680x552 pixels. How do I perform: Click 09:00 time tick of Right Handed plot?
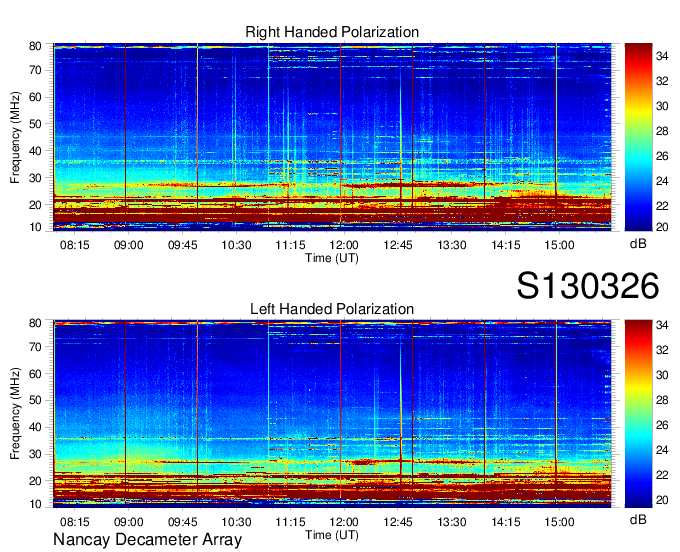128,245
